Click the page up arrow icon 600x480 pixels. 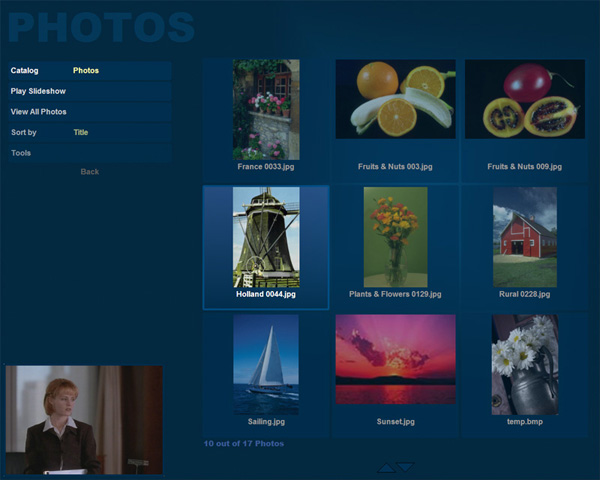coord(386,468)
